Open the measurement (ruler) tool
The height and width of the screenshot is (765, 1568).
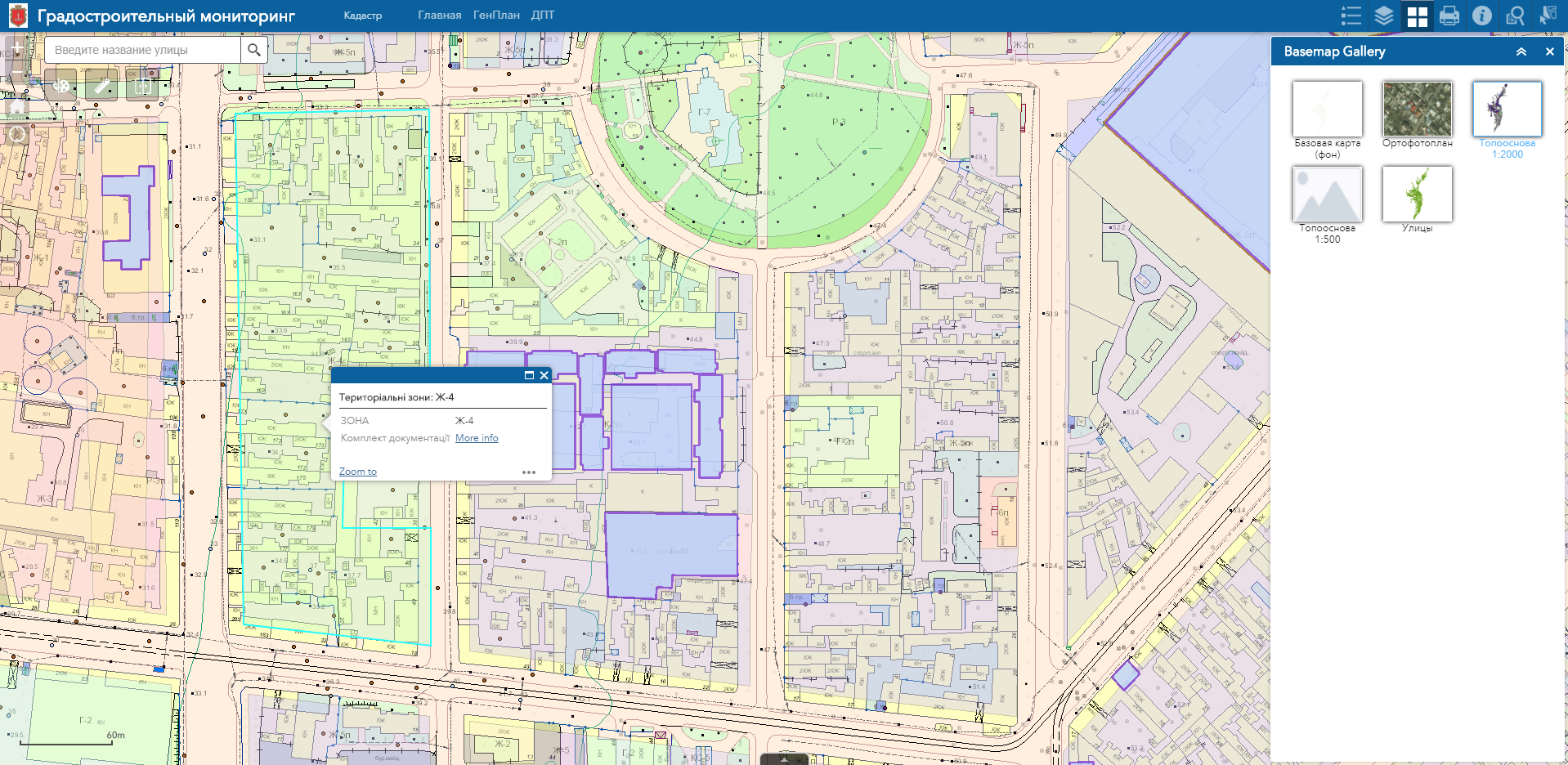101,84
